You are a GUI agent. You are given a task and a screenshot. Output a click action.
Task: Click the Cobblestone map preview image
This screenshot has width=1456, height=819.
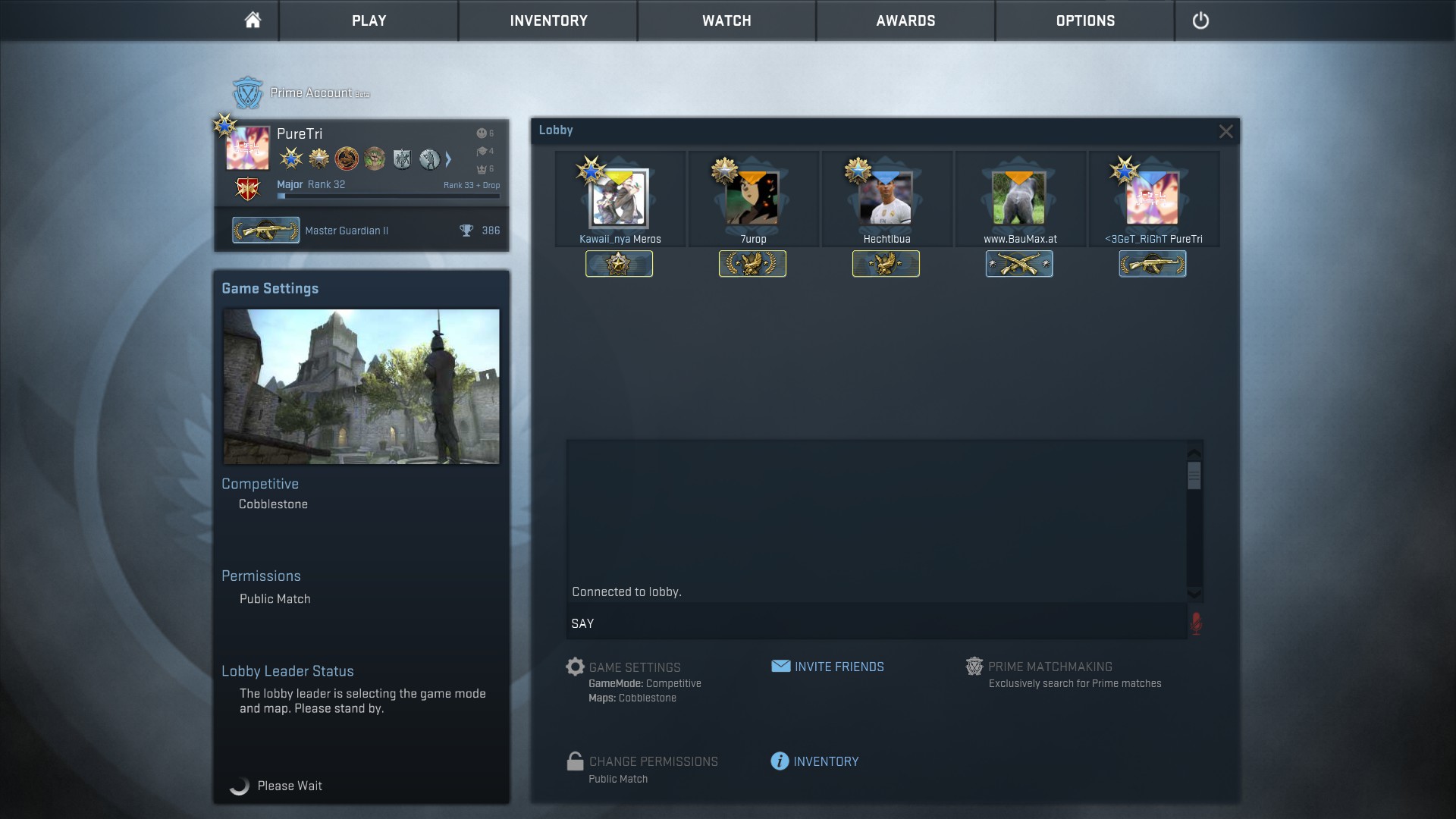(x=361, y=386)
